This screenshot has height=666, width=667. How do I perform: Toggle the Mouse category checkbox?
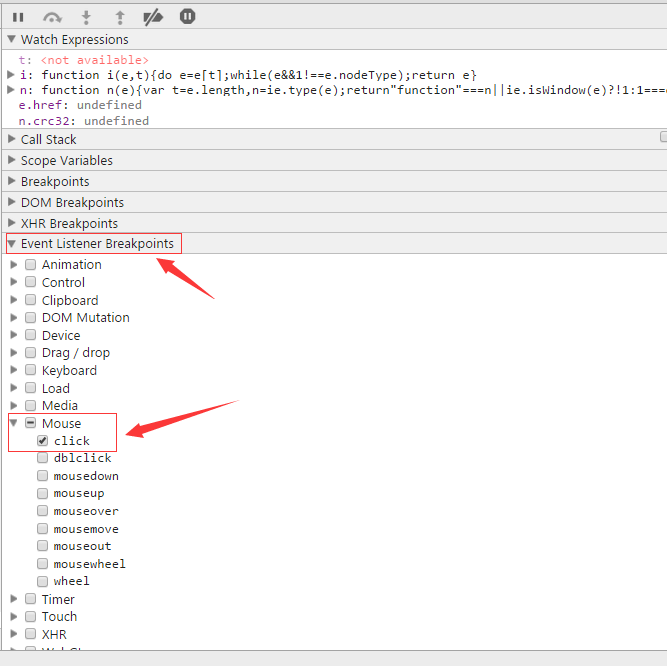31,424
